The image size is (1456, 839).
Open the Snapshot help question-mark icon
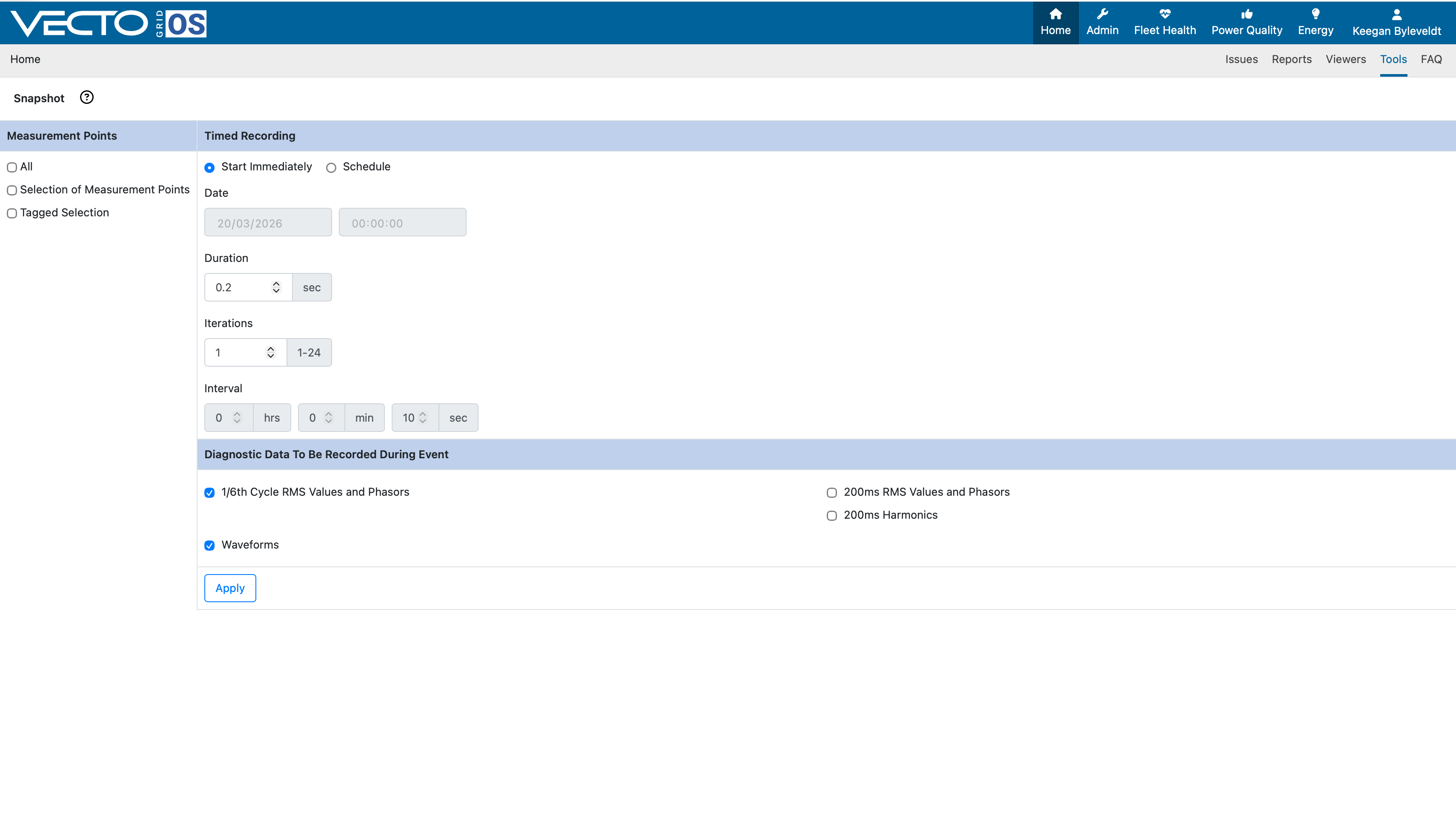86,98
